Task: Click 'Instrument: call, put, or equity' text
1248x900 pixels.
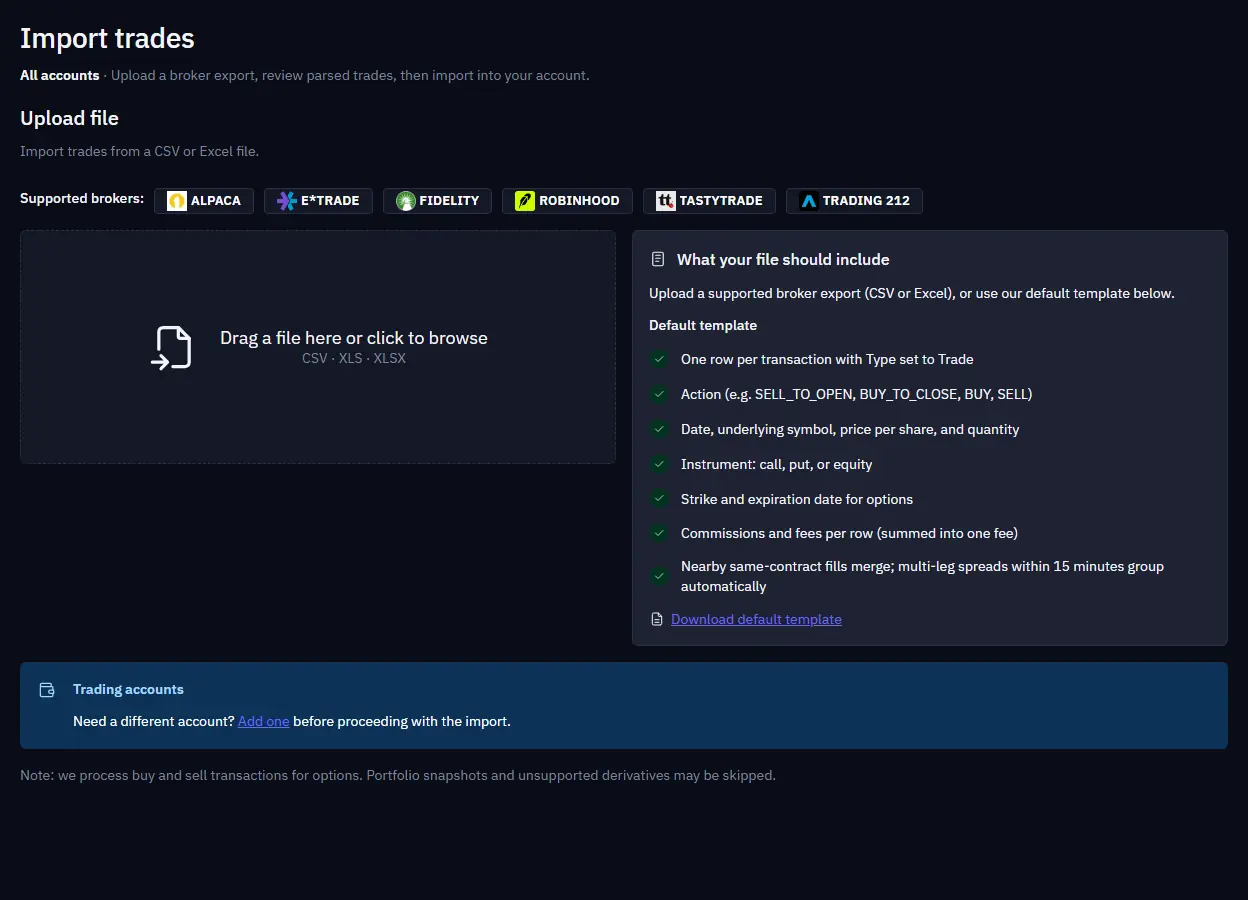Action: point(776,464)
